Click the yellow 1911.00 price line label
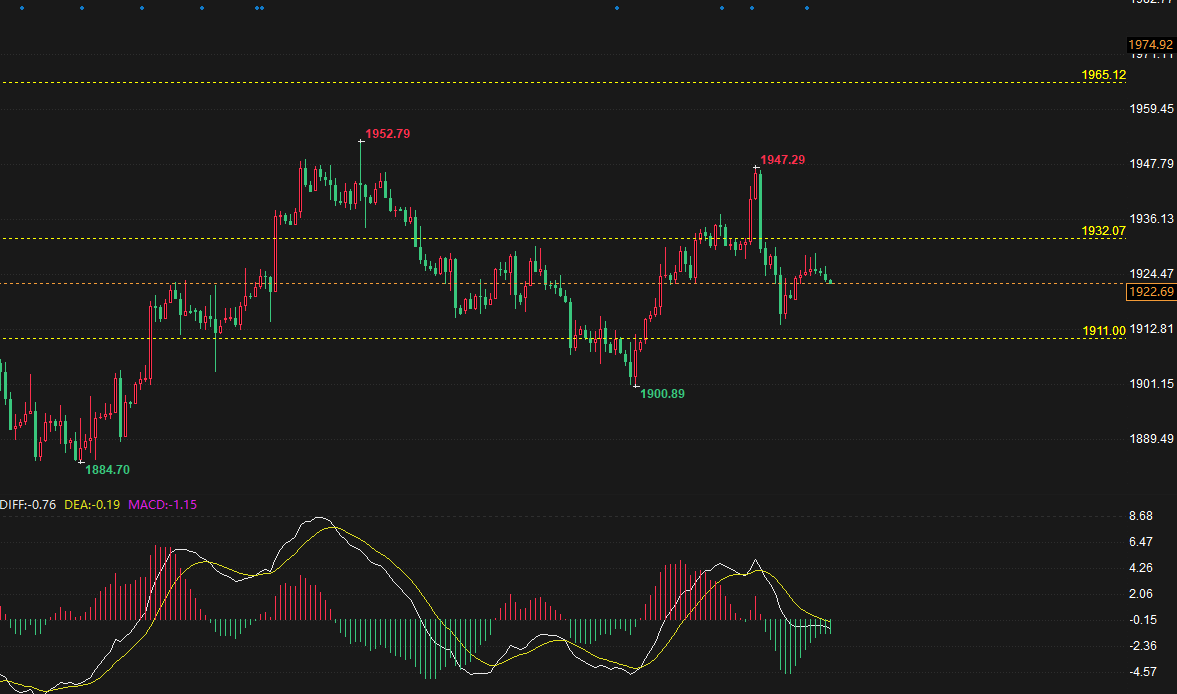 1103,330
